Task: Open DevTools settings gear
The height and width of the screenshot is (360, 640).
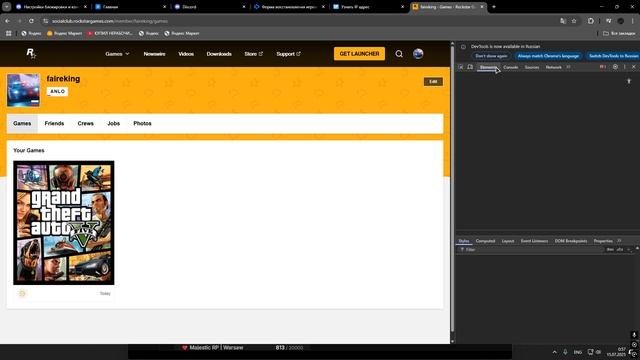Action: (615, 67)
